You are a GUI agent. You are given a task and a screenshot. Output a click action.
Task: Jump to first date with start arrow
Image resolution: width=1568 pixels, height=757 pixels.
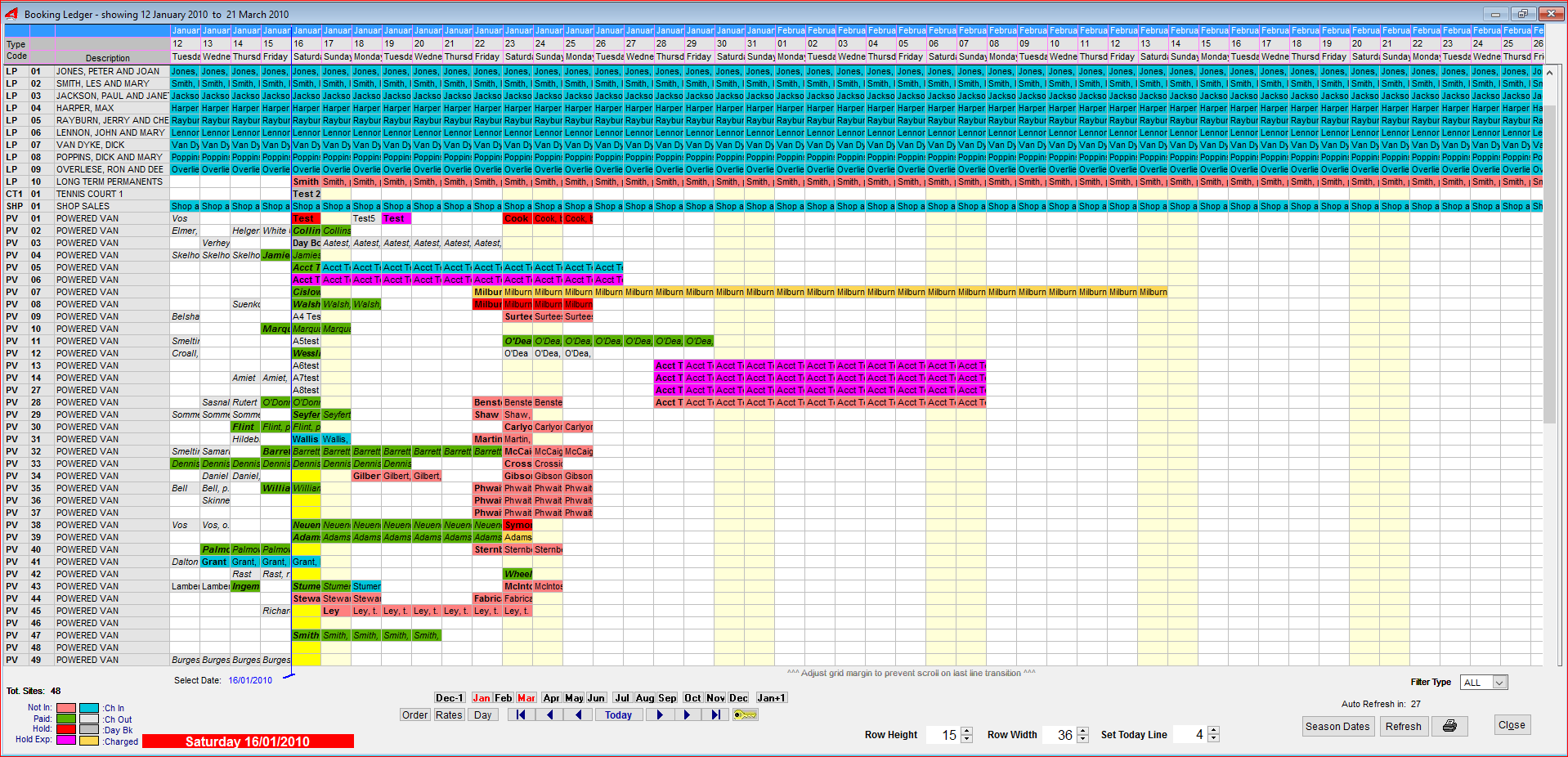pyautogui.click(x=521, y=715)
